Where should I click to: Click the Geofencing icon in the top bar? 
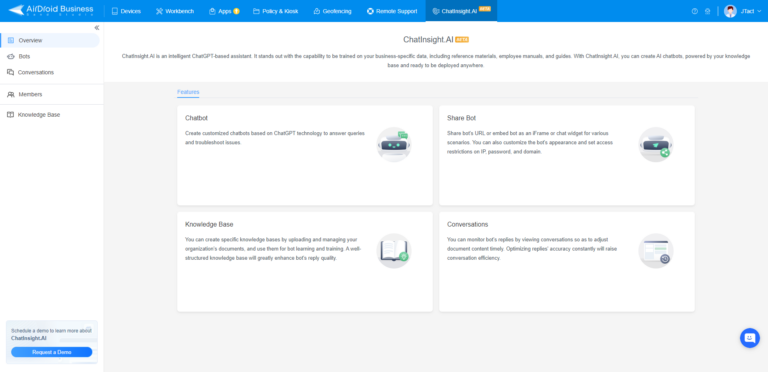[x=316, y=11]
